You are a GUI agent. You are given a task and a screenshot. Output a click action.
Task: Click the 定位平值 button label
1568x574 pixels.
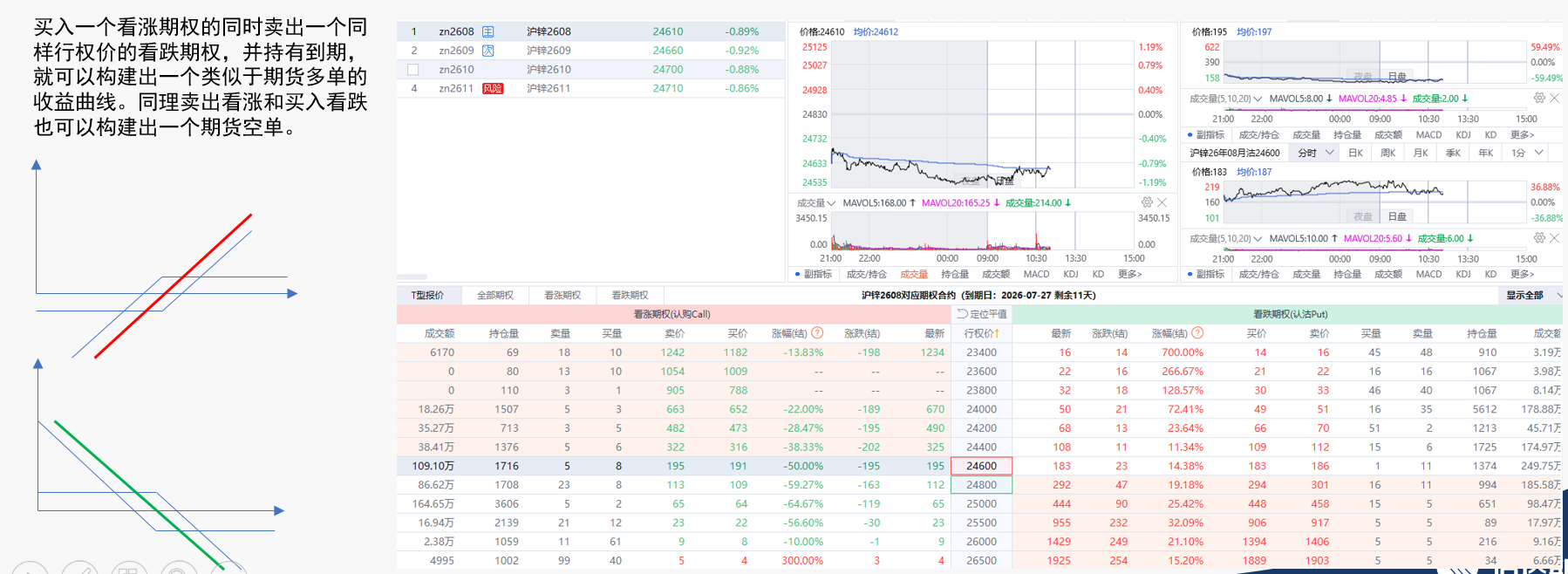click(x=989, y=314)
